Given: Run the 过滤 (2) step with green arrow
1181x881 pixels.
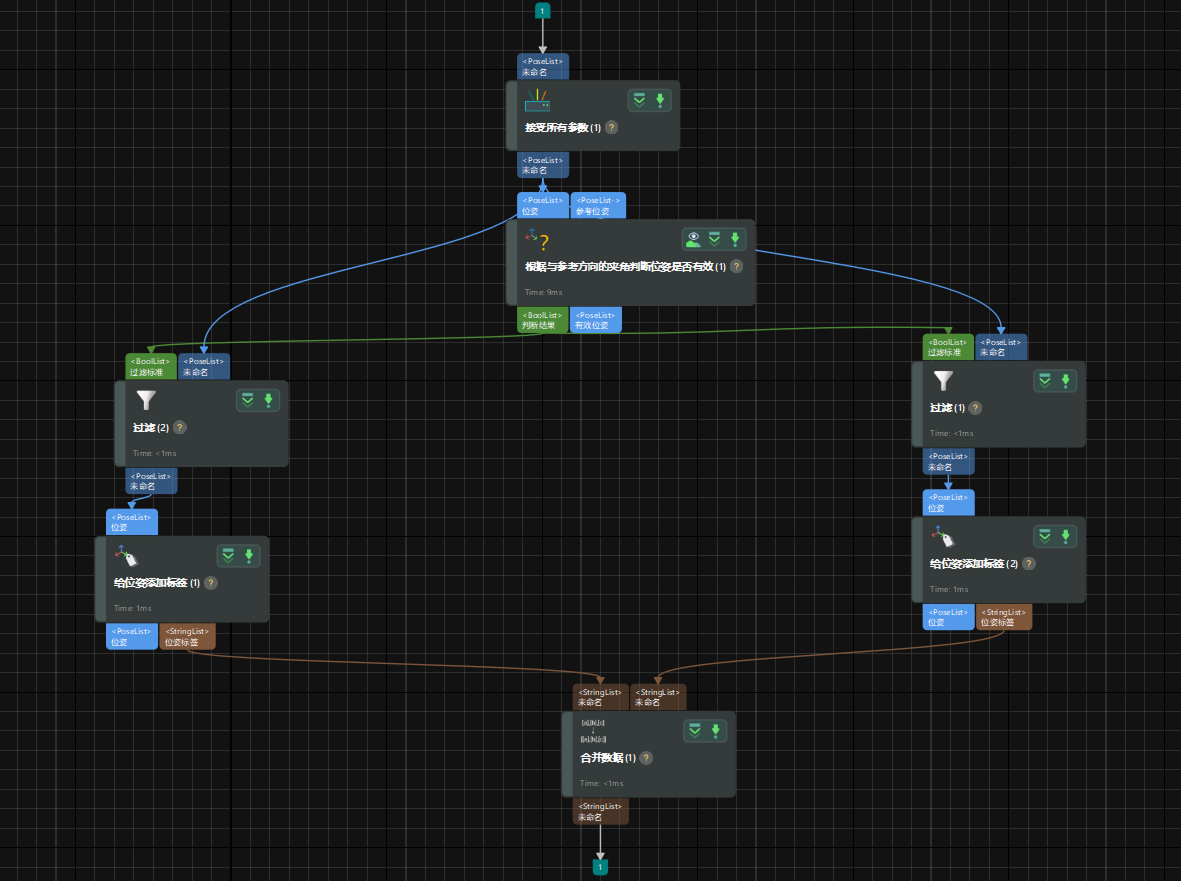Looking at the screenshot, I should (268, 400).
